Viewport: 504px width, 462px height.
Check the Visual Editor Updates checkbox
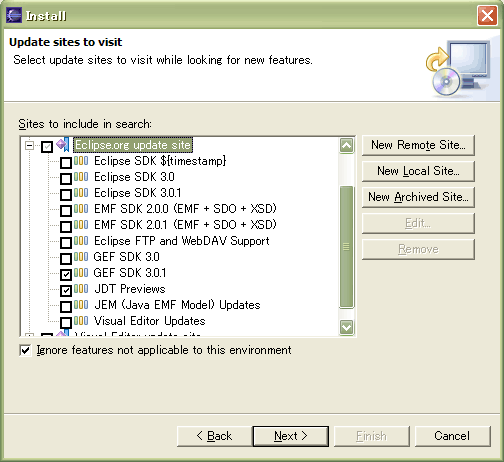pyautogui.click(x=66, y=323)
